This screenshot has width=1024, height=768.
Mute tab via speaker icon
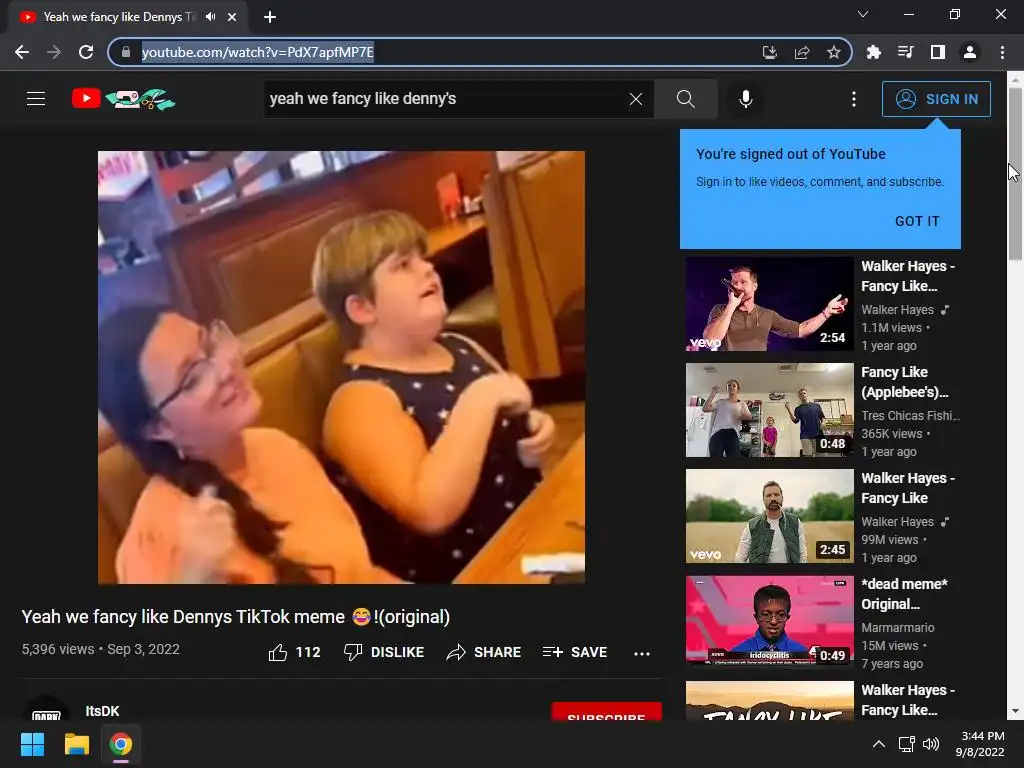pyautogui.click(x=210, y=16)
